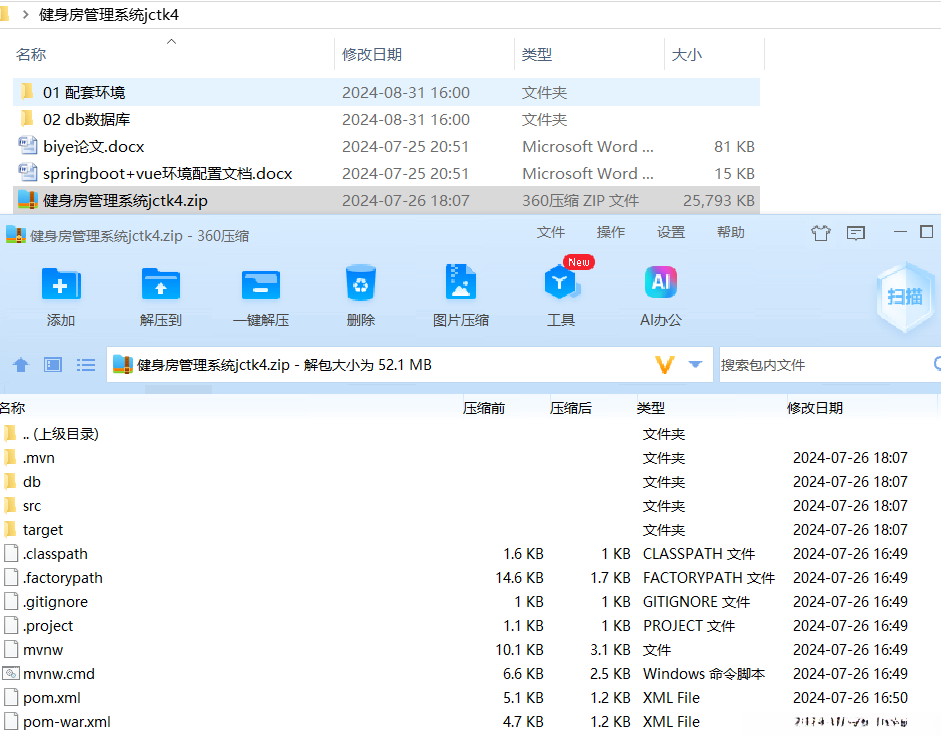This screenshot has width=941, height=741.
Task: Sort Explorer files by 类型 header
Action: 537,55
